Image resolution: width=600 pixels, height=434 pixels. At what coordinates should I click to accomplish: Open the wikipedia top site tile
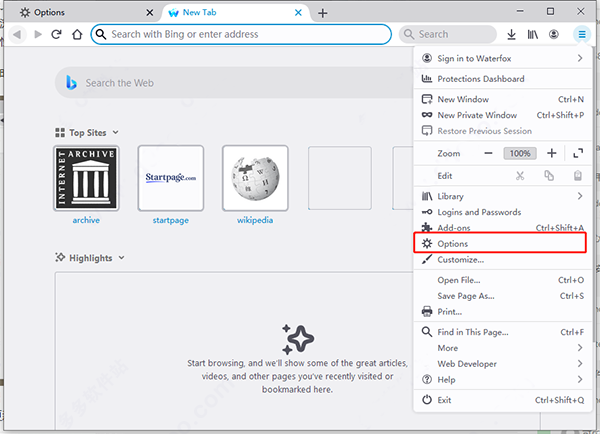[x=255, y=178]
